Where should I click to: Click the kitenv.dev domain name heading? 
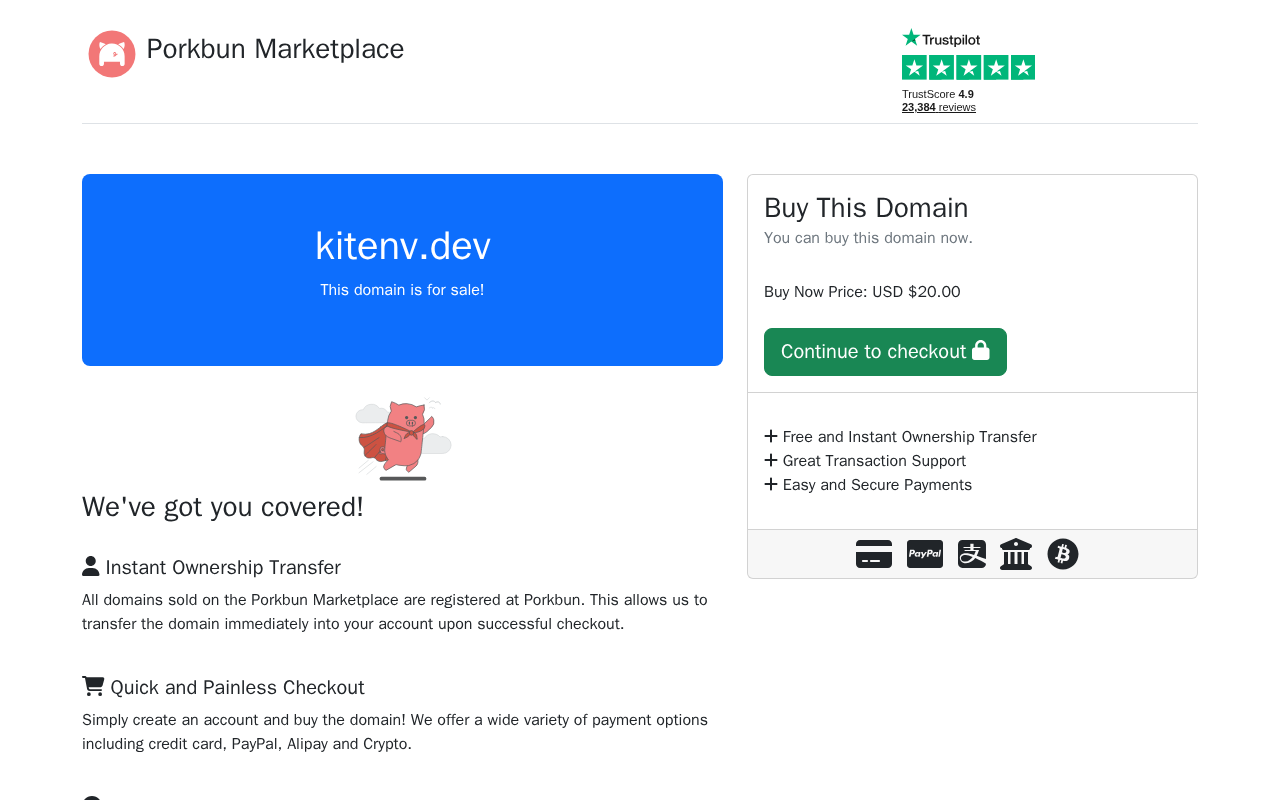[403, 246]
